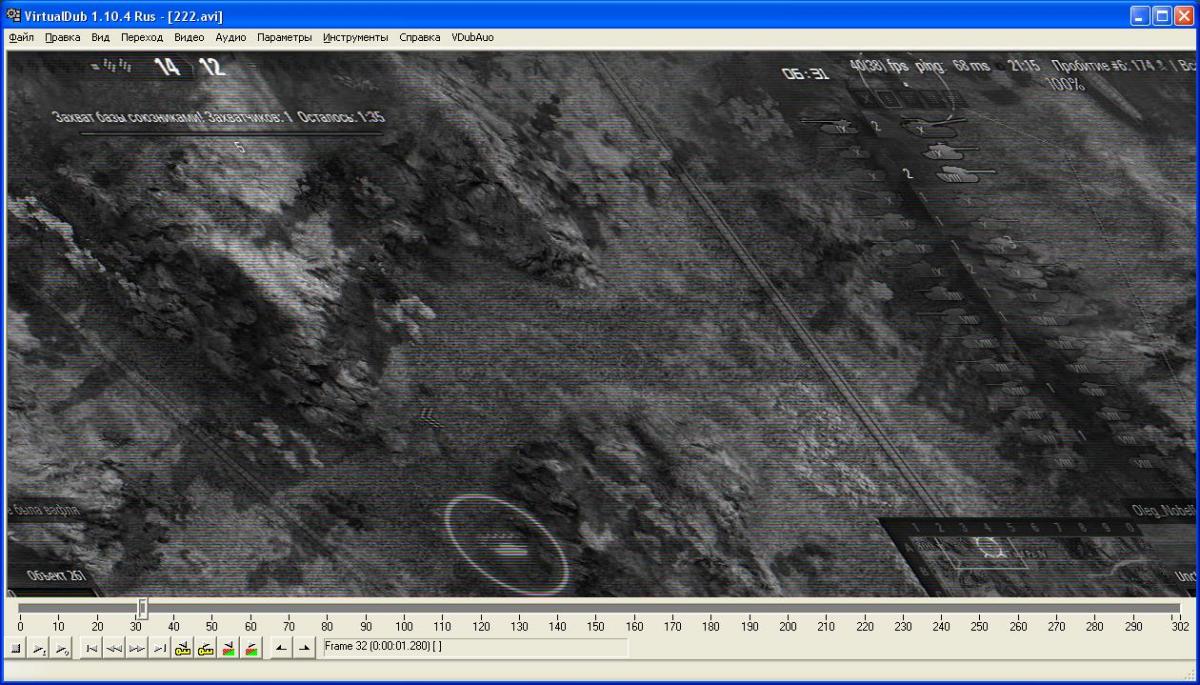Open the Видео menu
Screen dimensions: 1200x685
[x=189, y=37]
